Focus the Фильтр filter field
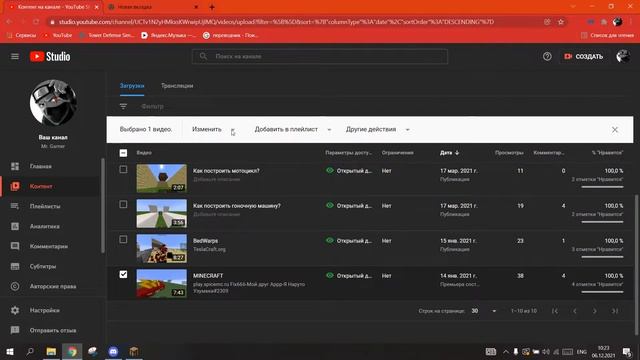Viewport: 640px width, 360px height. [152, 106]
